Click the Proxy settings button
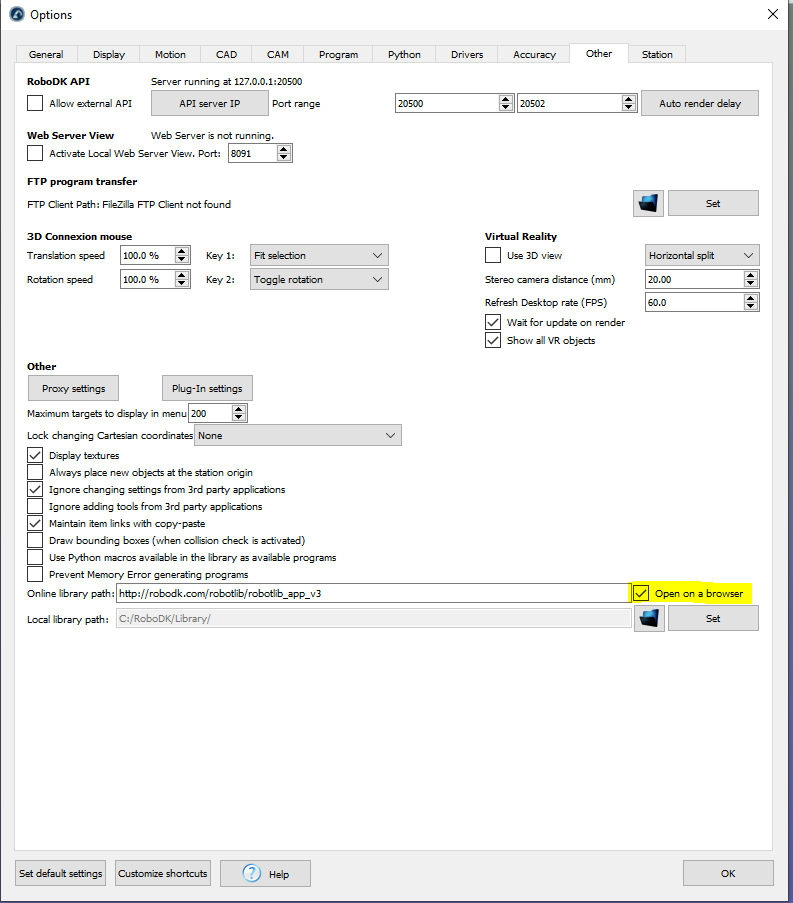 pos(73,388)
